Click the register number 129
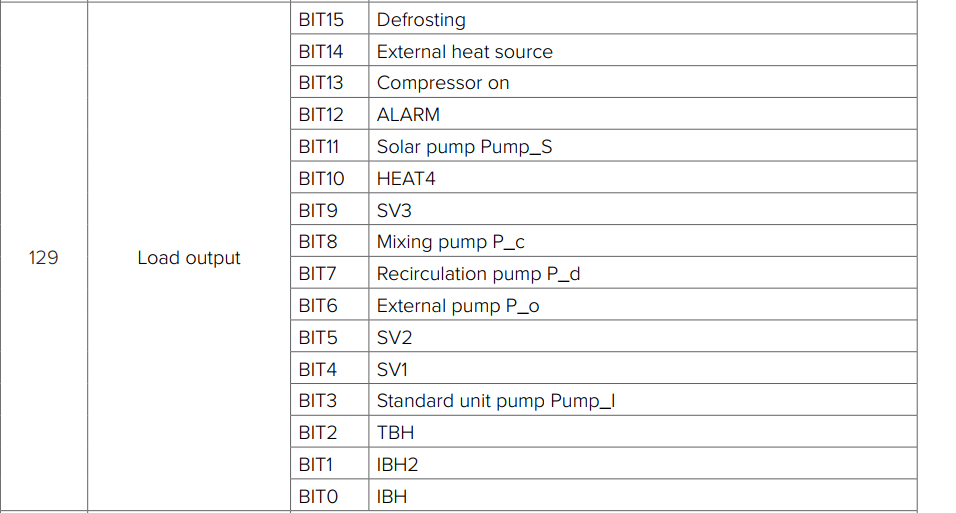This screenshot has height=513, width=956. (43, 257)
